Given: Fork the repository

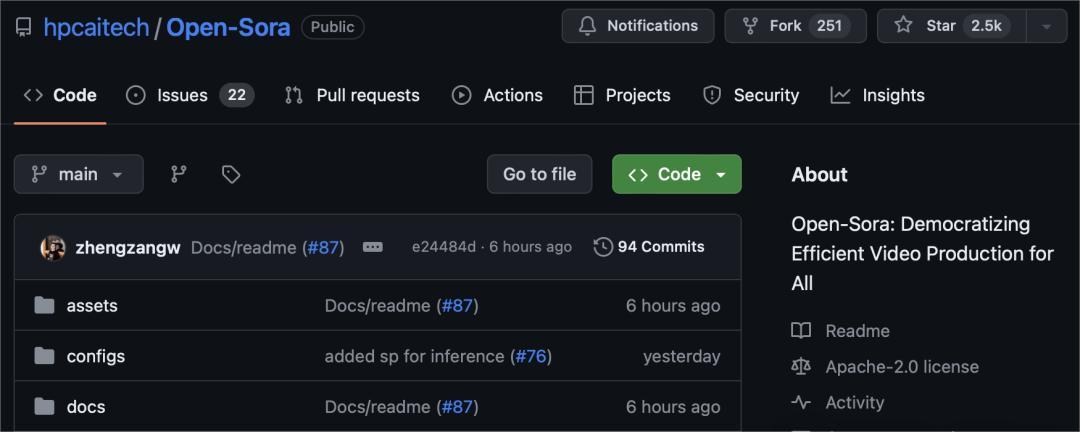Looking at the screenshot, I should 797,26.
